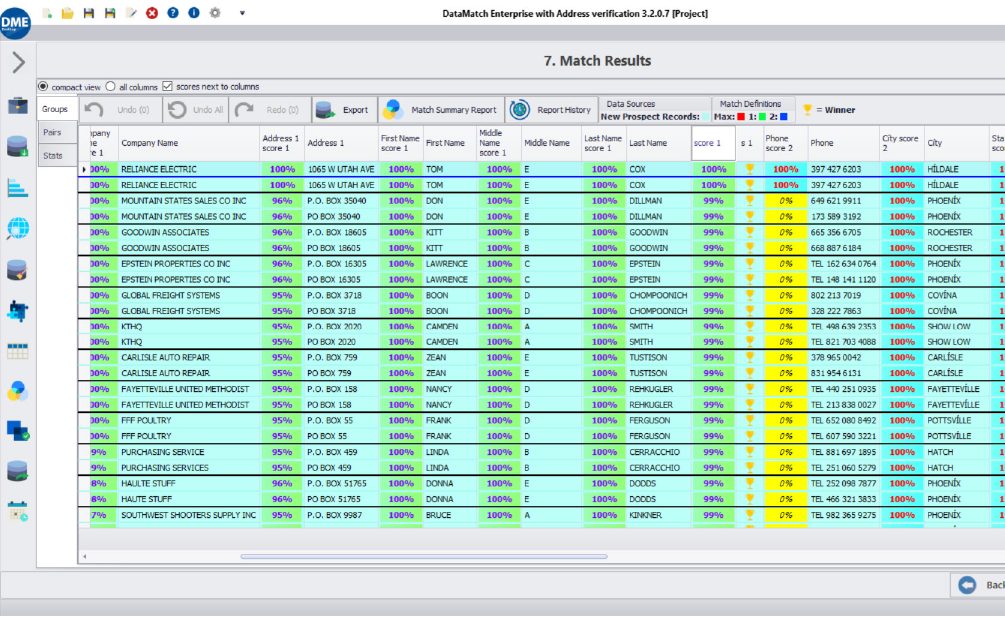1005x618 pixels.
Task: Click the puzzle pieces match configuration icon
Action: (17, 311)
